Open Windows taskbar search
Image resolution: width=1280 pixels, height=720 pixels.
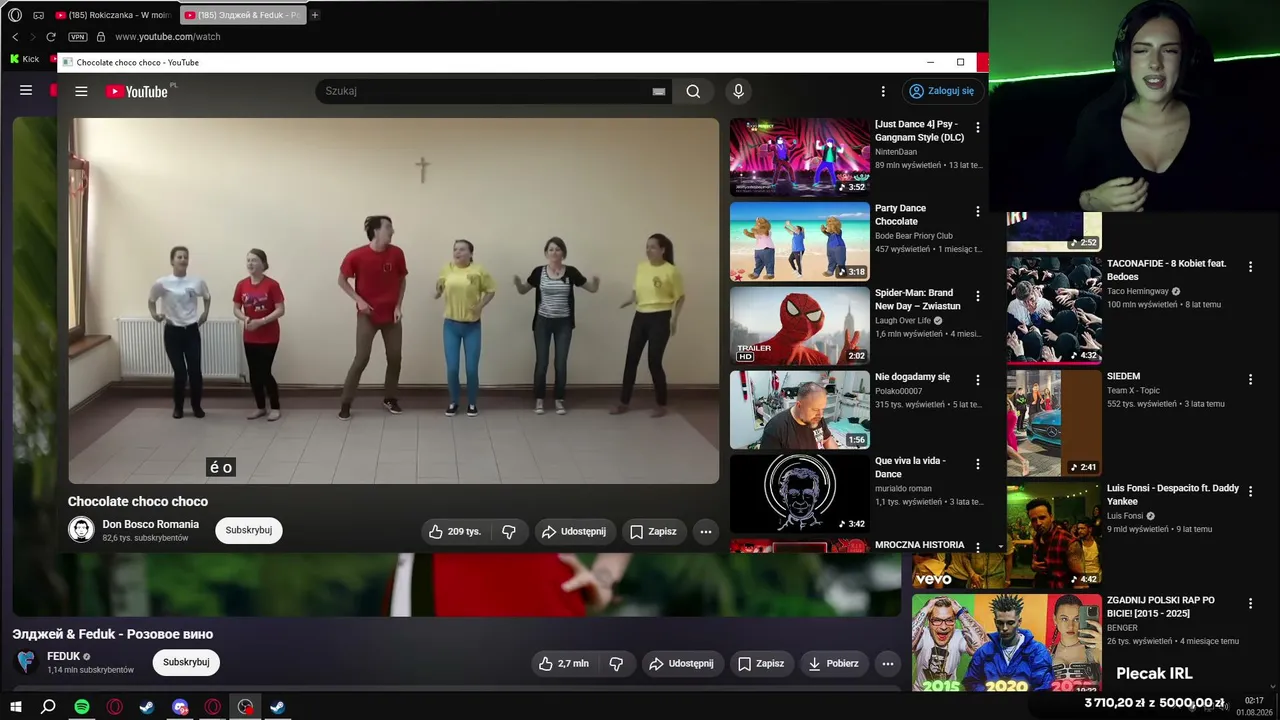48,707
